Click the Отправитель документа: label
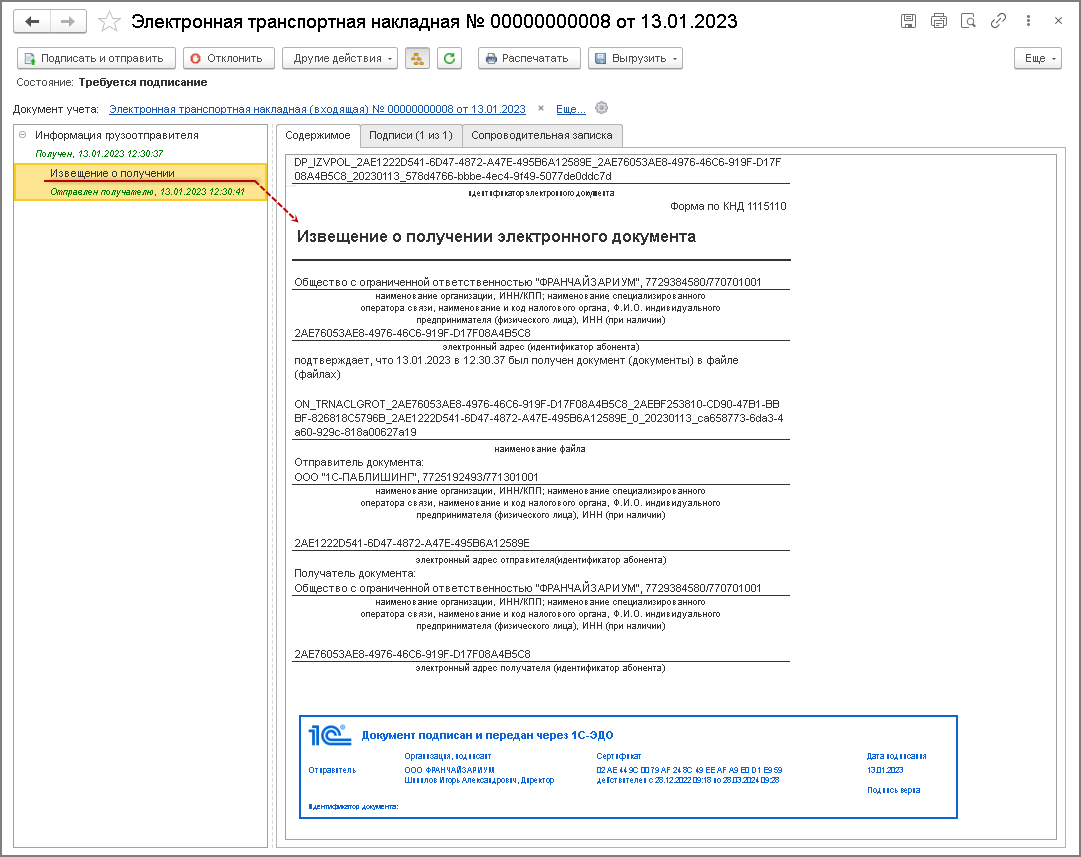 (x=359, y=463)
